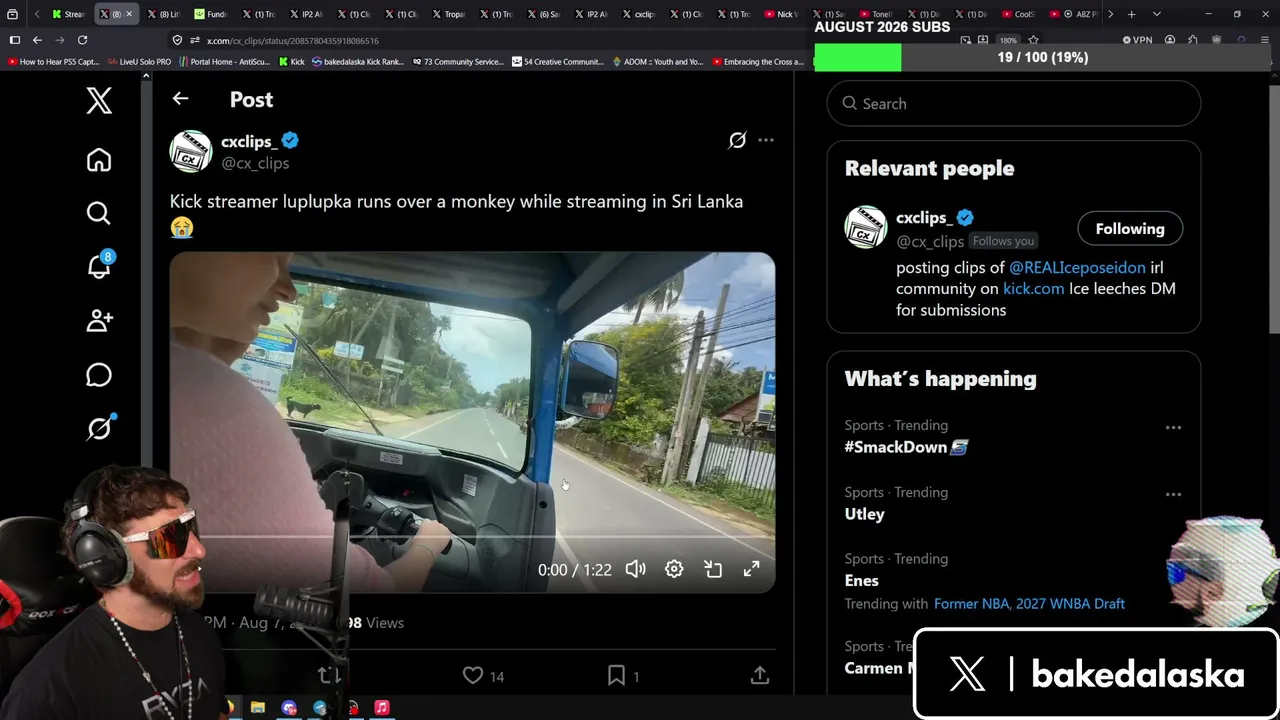
Task: Open the tab workspaces icon
Action: 12,14
